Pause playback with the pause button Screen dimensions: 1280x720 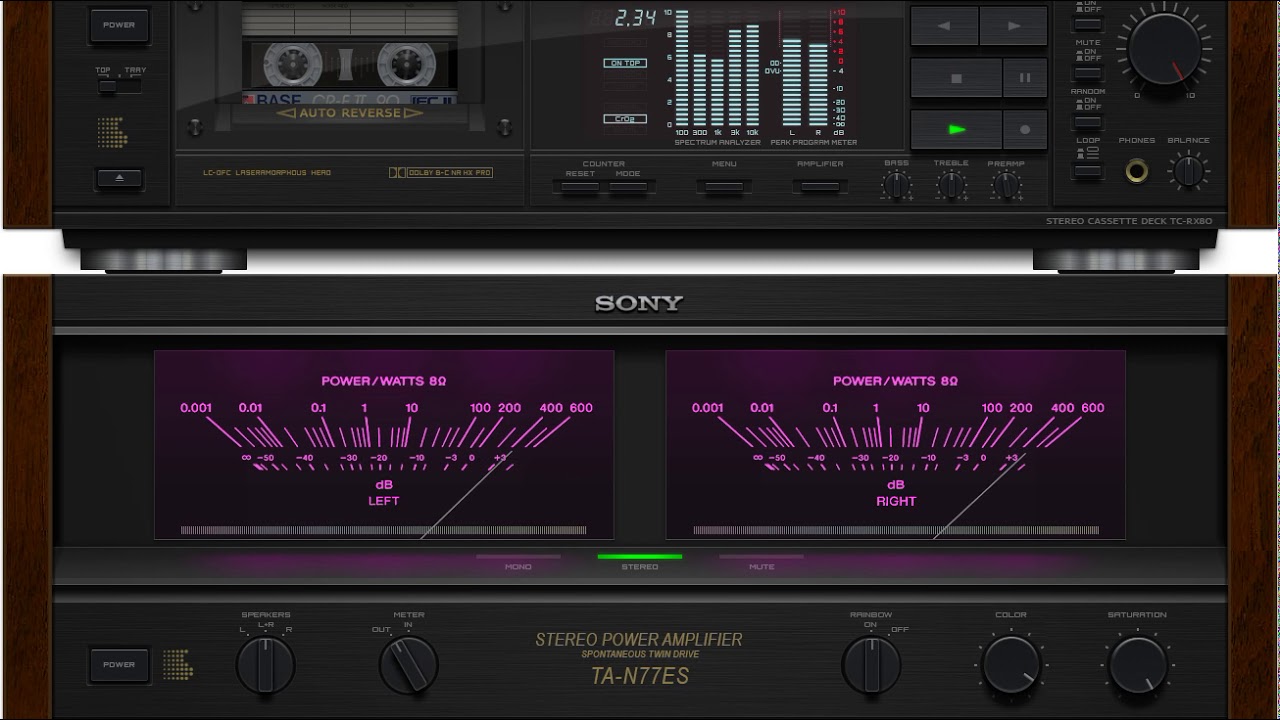pos(1024,78)
